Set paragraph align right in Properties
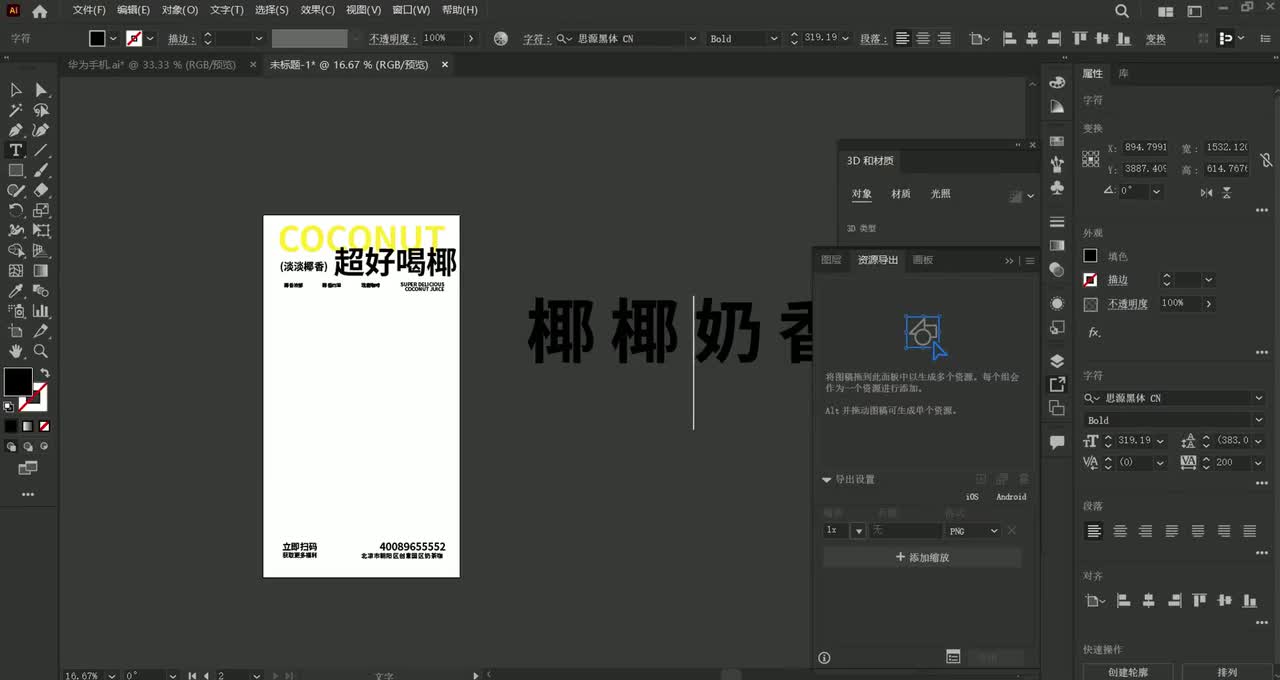Image resolution: width=1280 pixels, height=680 pixels. click(x=1146, y=531)
